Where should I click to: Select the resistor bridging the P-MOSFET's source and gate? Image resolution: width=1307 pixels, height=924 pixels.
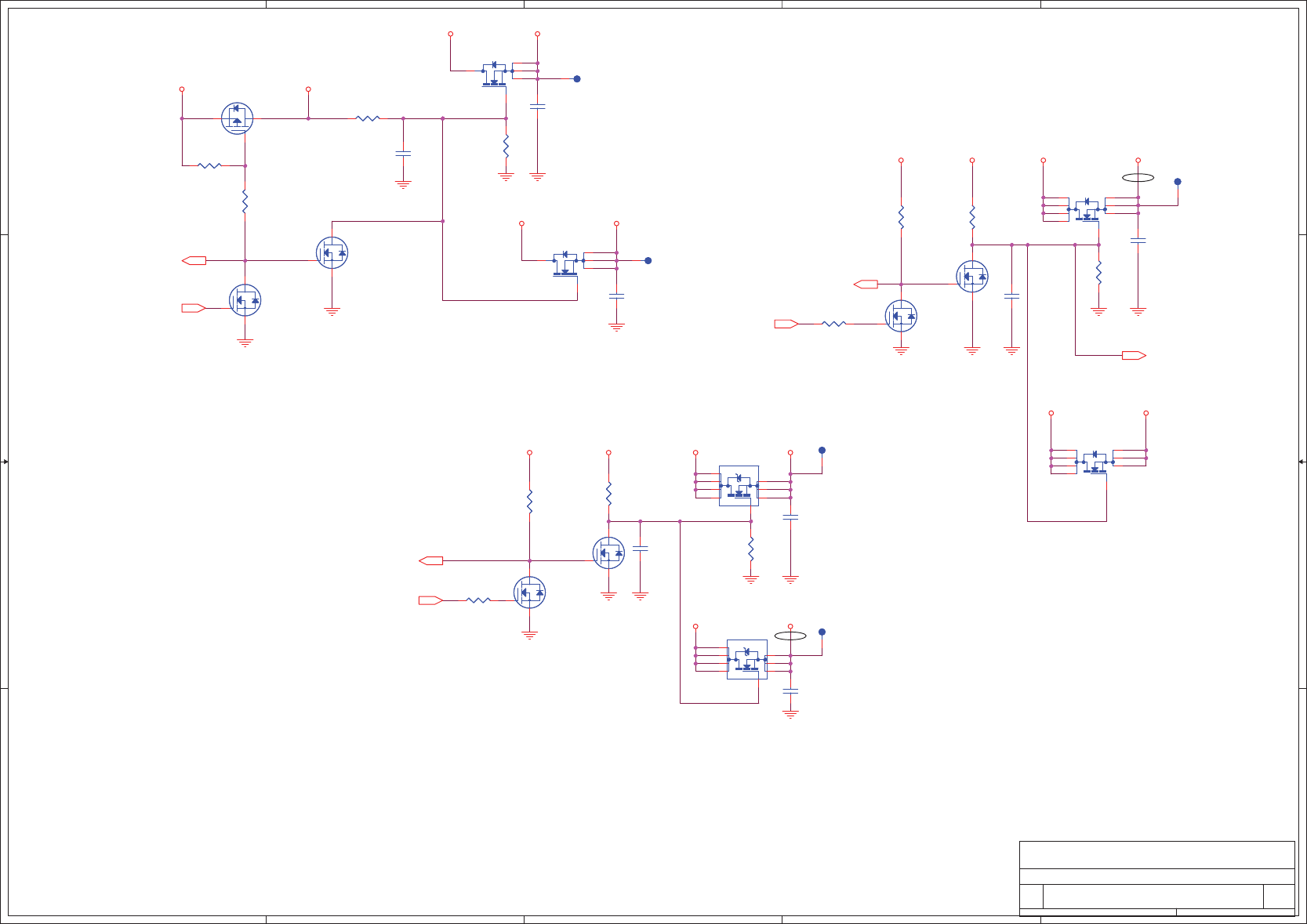click(x=209, y=165)
